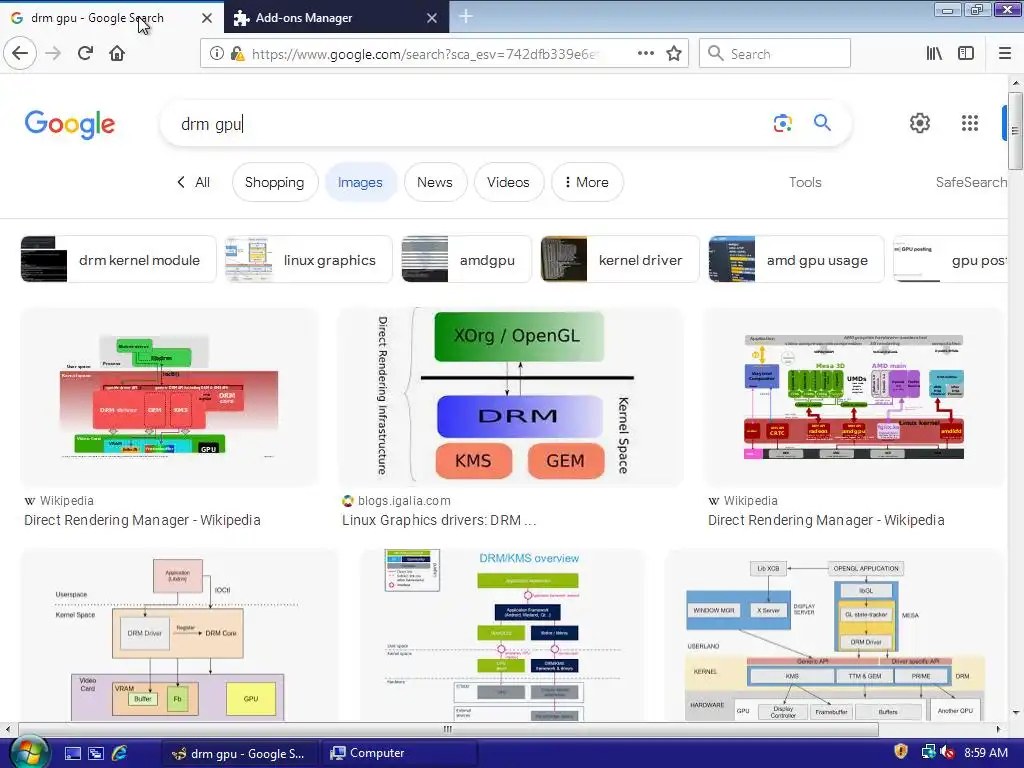Open the DRM/KMS overview image
The width and height of the screenshot is (1024, 768).
pyautogui.click(x=503, y=635)
